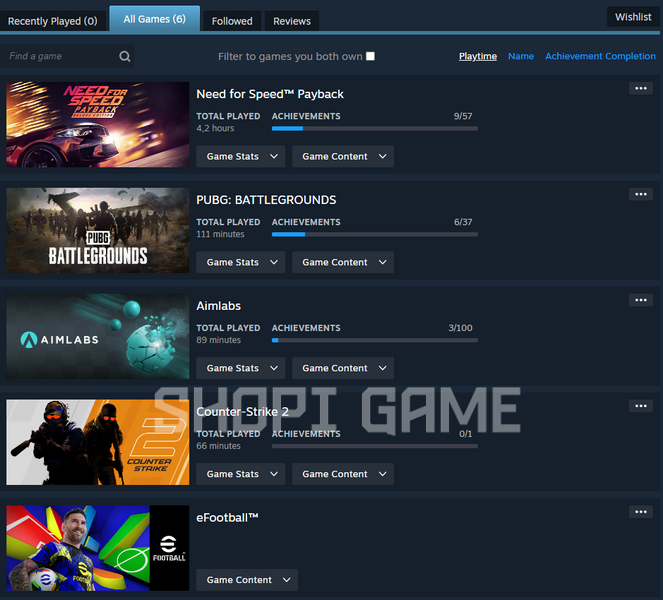Screen dimensions: 663x600
Task: Sort by Achievement Completion
Action: [600, 56]
